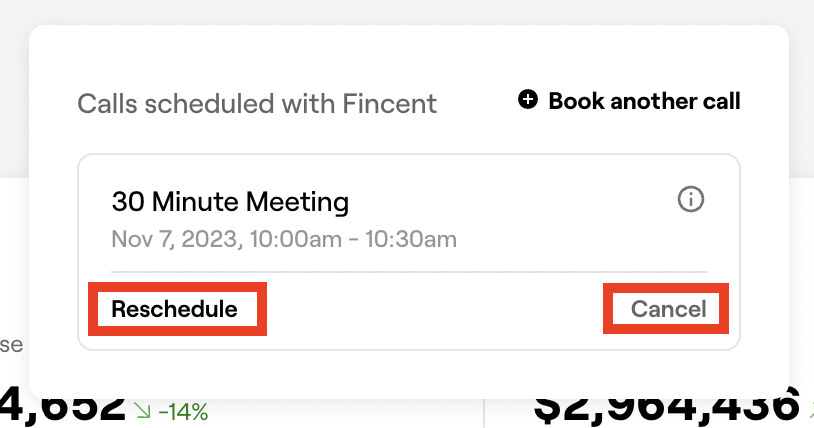Click the green downward arrow trend icon
This screenshot has height=428, width=814.
142,411
